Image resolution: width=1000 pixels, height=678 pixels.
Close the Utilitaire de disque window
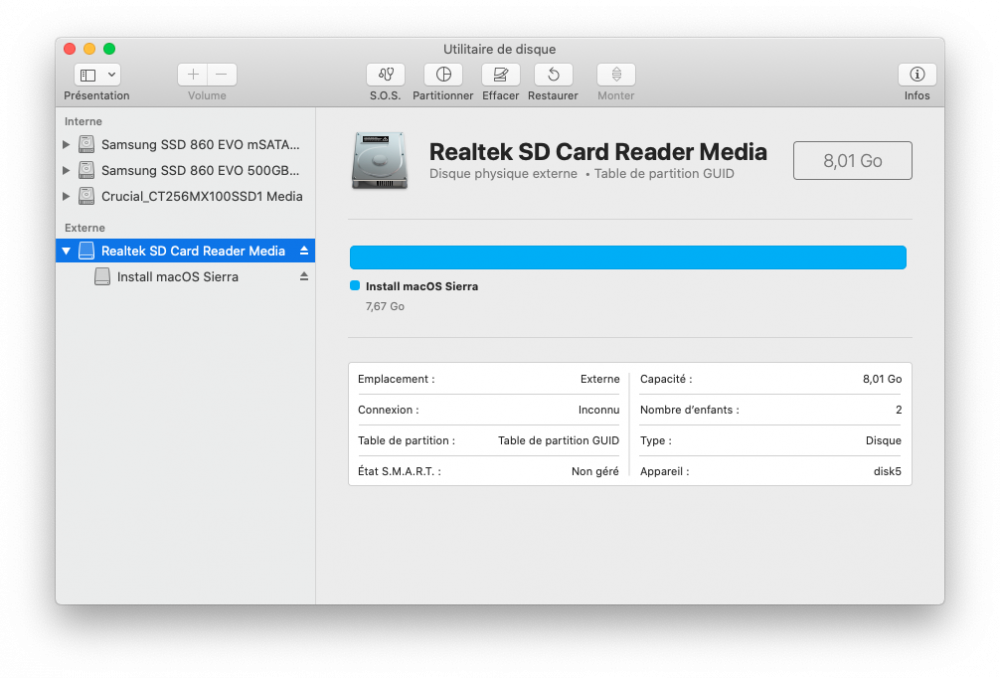point(70,48)
